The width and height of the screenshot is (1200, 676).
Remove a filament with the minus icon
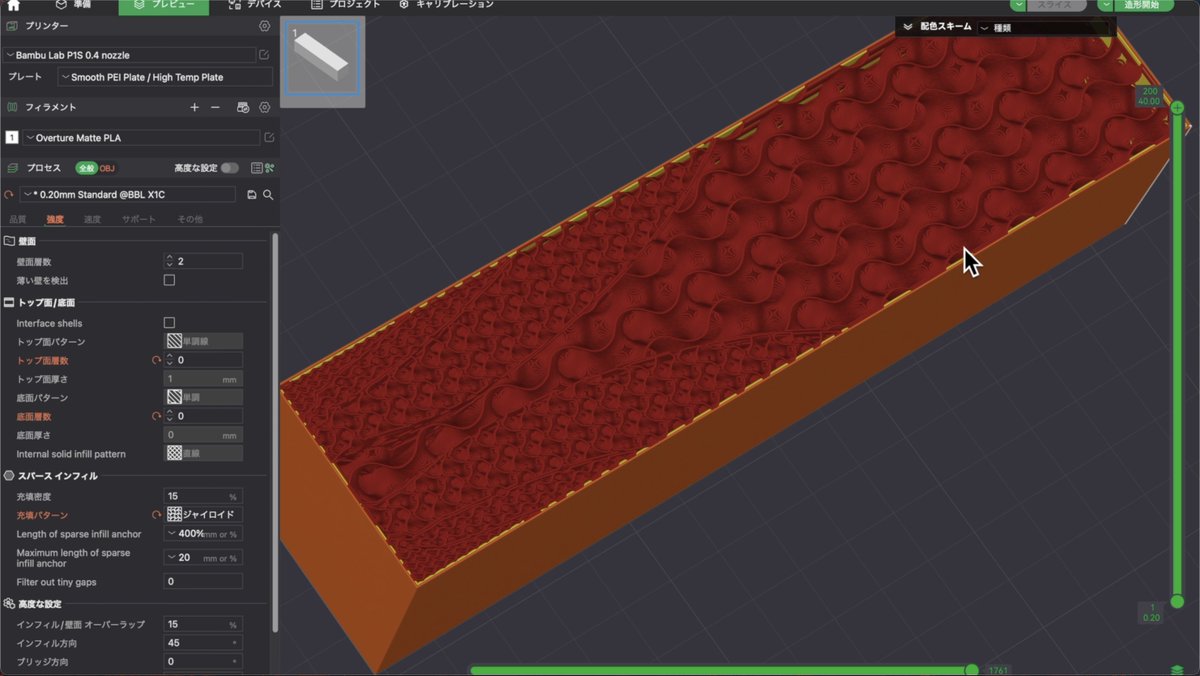click(x=215, y=107)
